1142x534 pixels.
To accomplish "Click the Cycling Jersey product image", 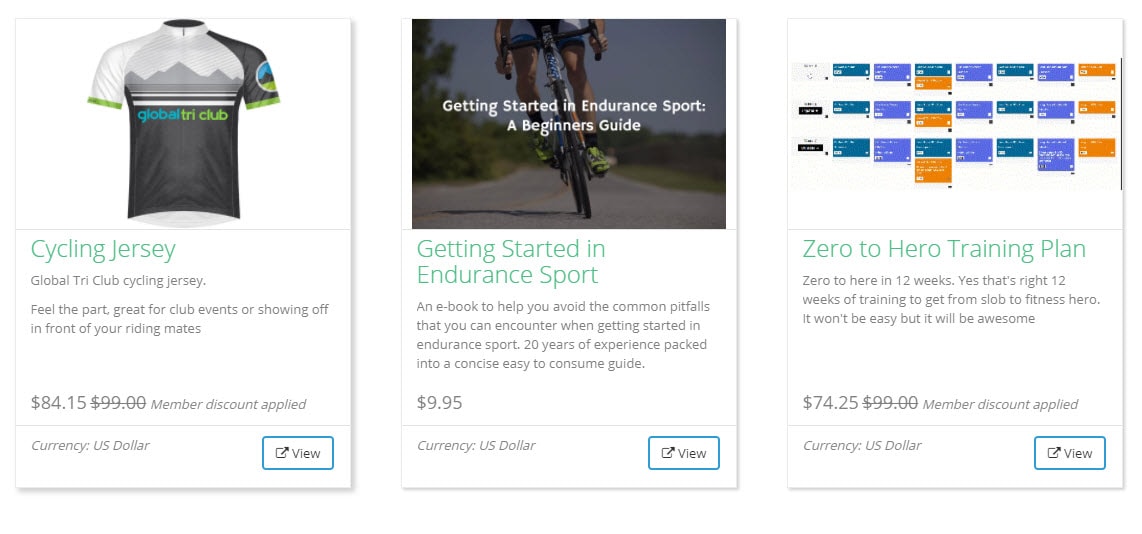I will [x=183, y=124].
